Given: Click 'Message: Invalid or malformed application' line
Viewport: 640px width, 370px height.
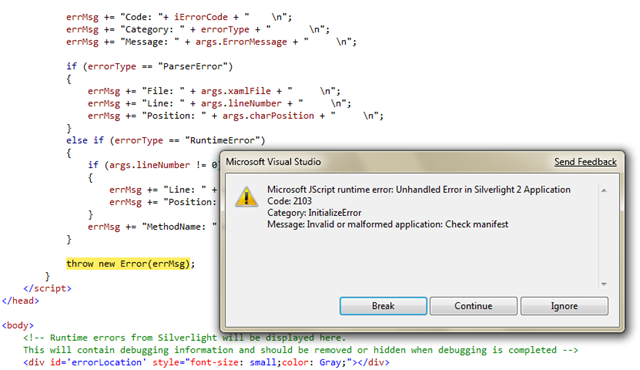Looking at the screenshot, I should [388, 224].
